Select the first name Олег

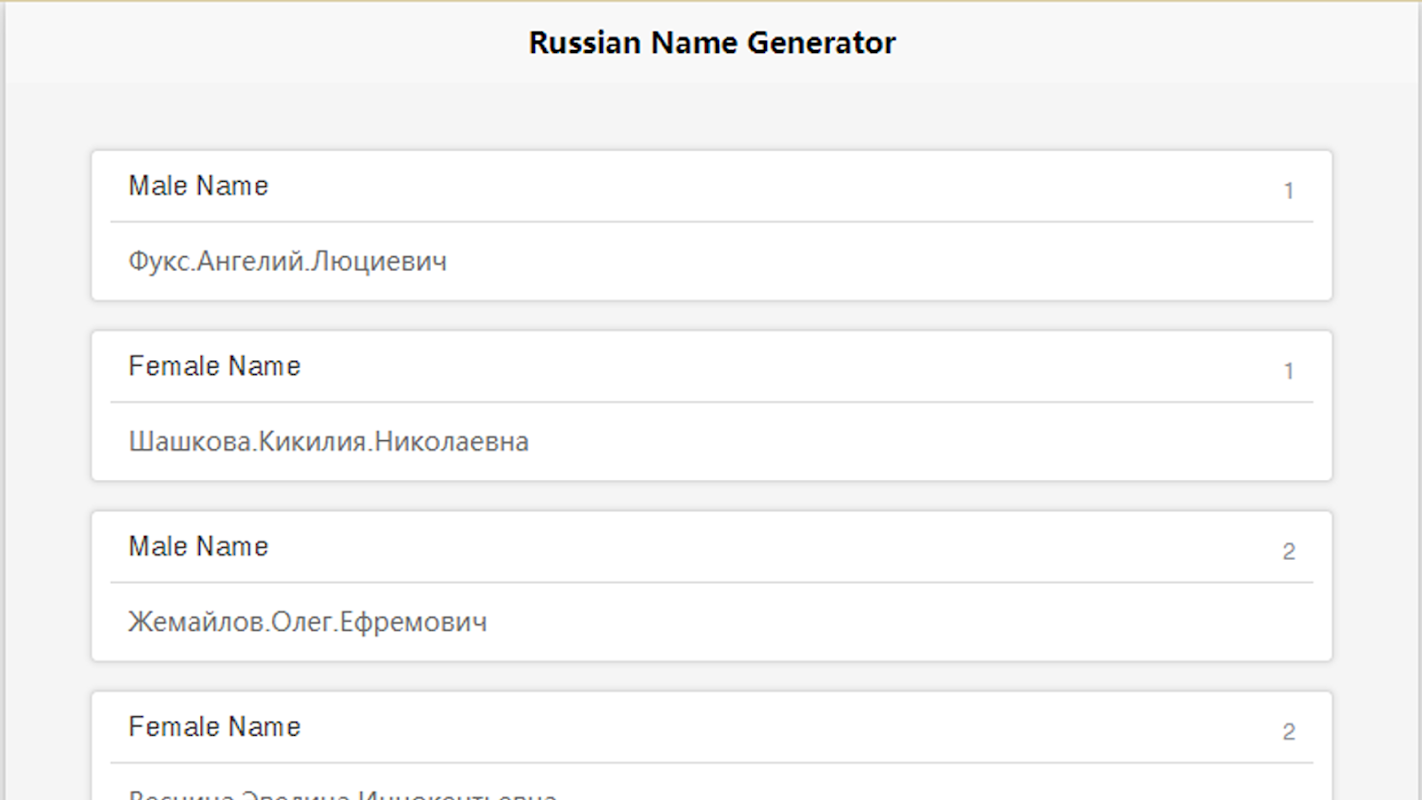[x=302, y=623]
